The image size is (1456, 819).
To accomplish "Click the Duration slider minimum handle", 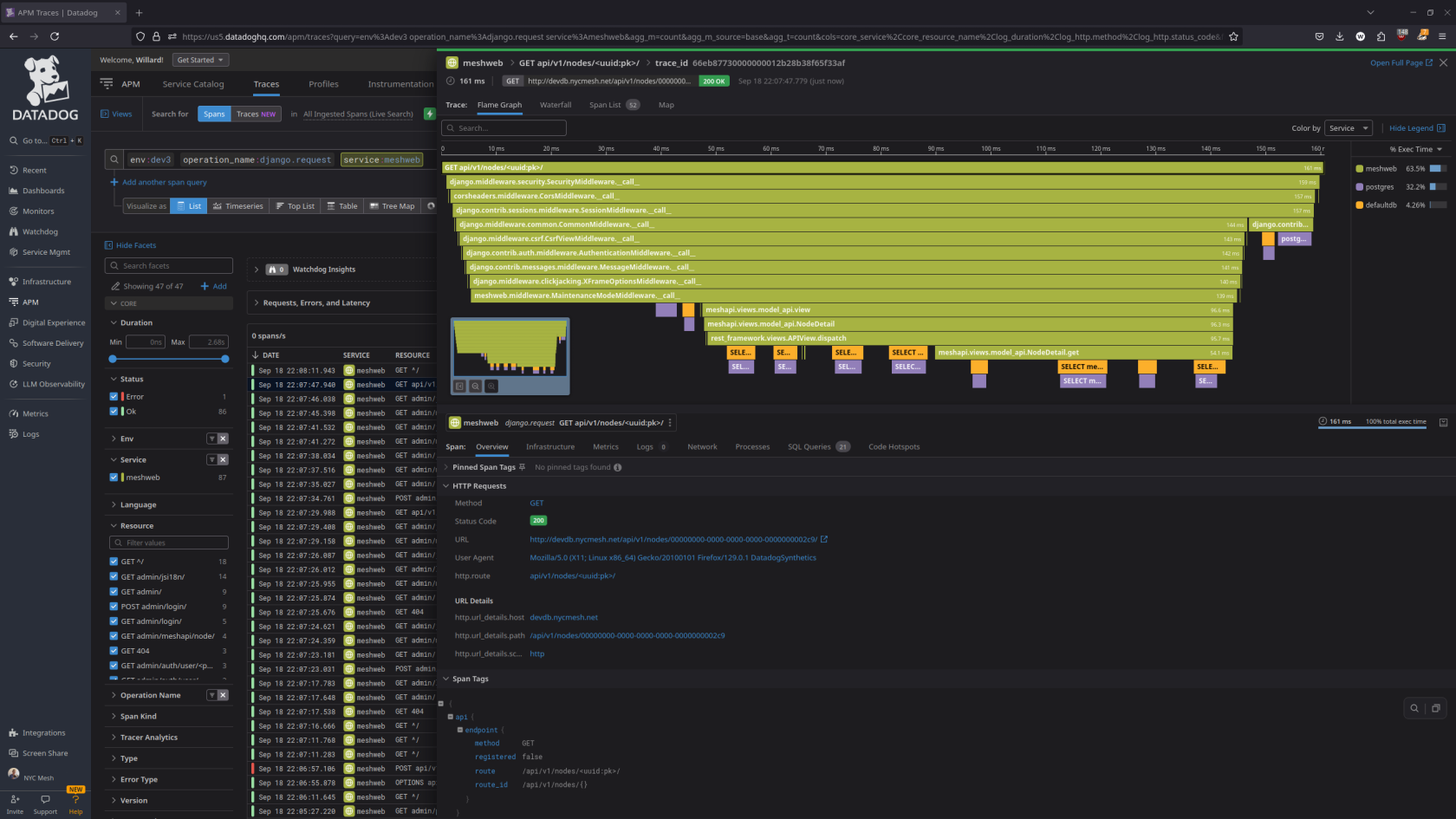I will tap(113, 359).
